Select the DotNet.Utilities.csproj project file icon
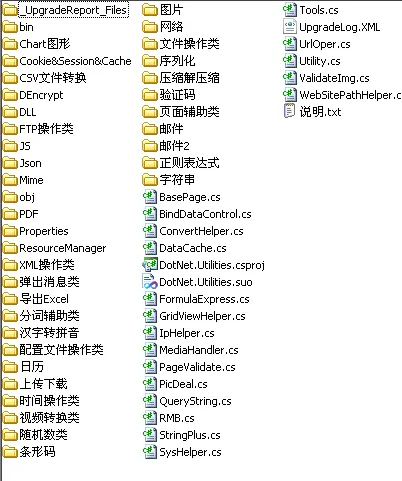The image size is (402, 481). pos(150,265)
